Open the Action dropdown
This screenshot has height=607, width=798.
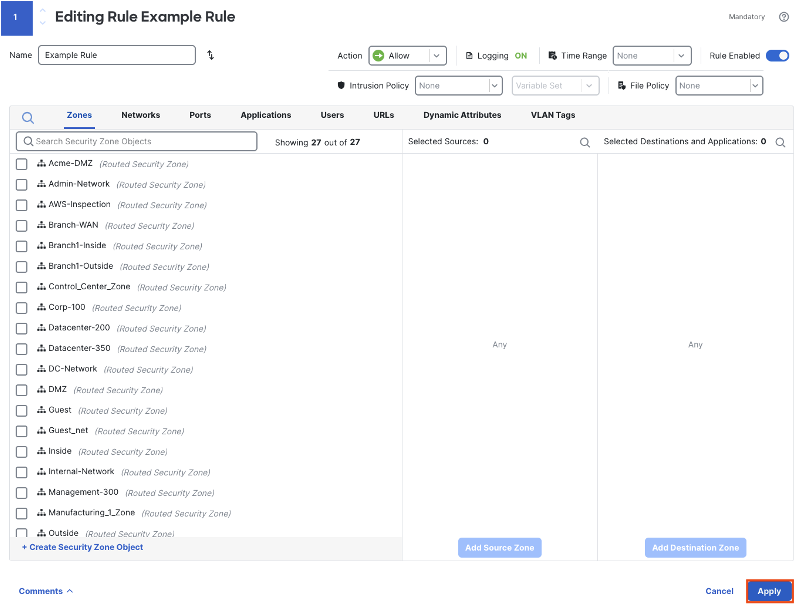tap(408, 55)
